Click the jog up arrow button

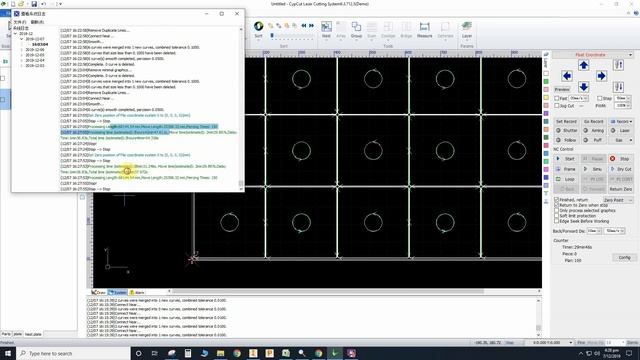coord(584,65)
